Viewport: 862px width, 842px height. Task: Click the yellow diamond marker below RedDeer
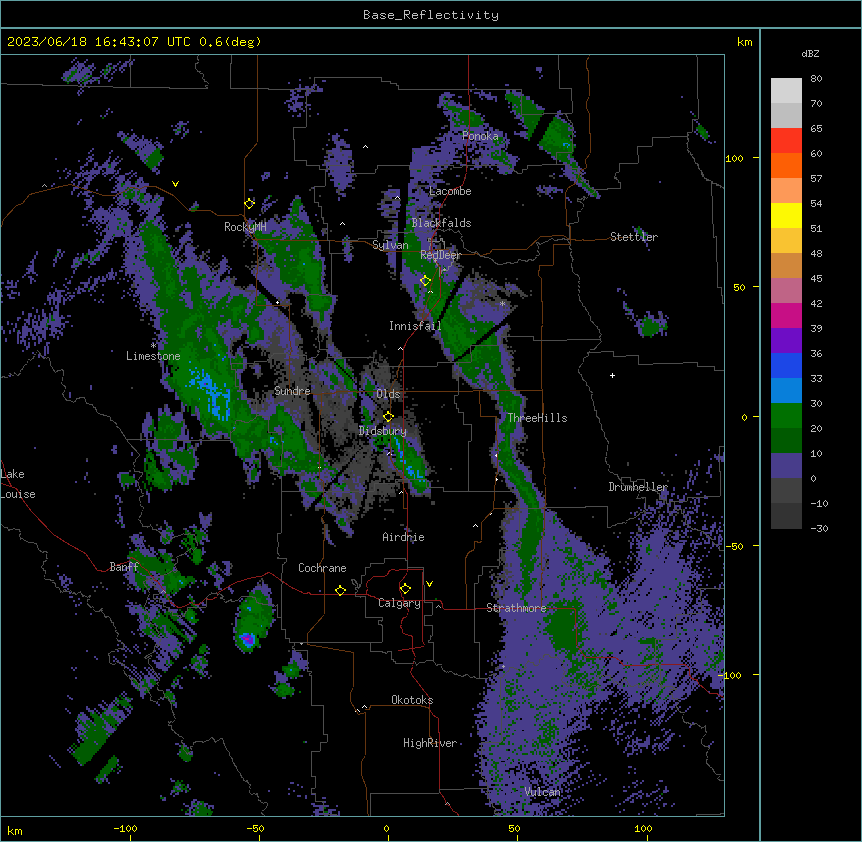coord(425,280)
